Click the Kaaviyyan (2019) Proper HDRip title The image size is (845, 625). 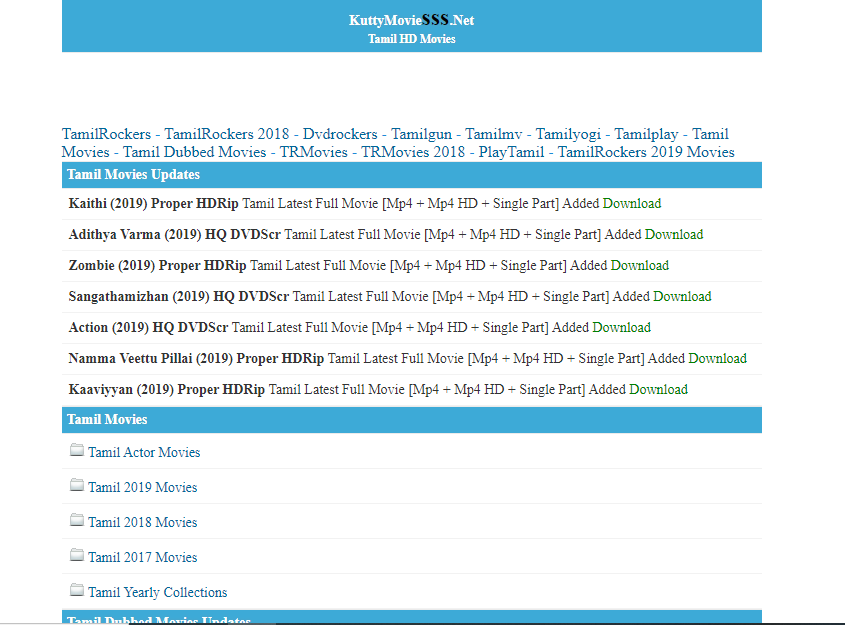click(167, 390)
